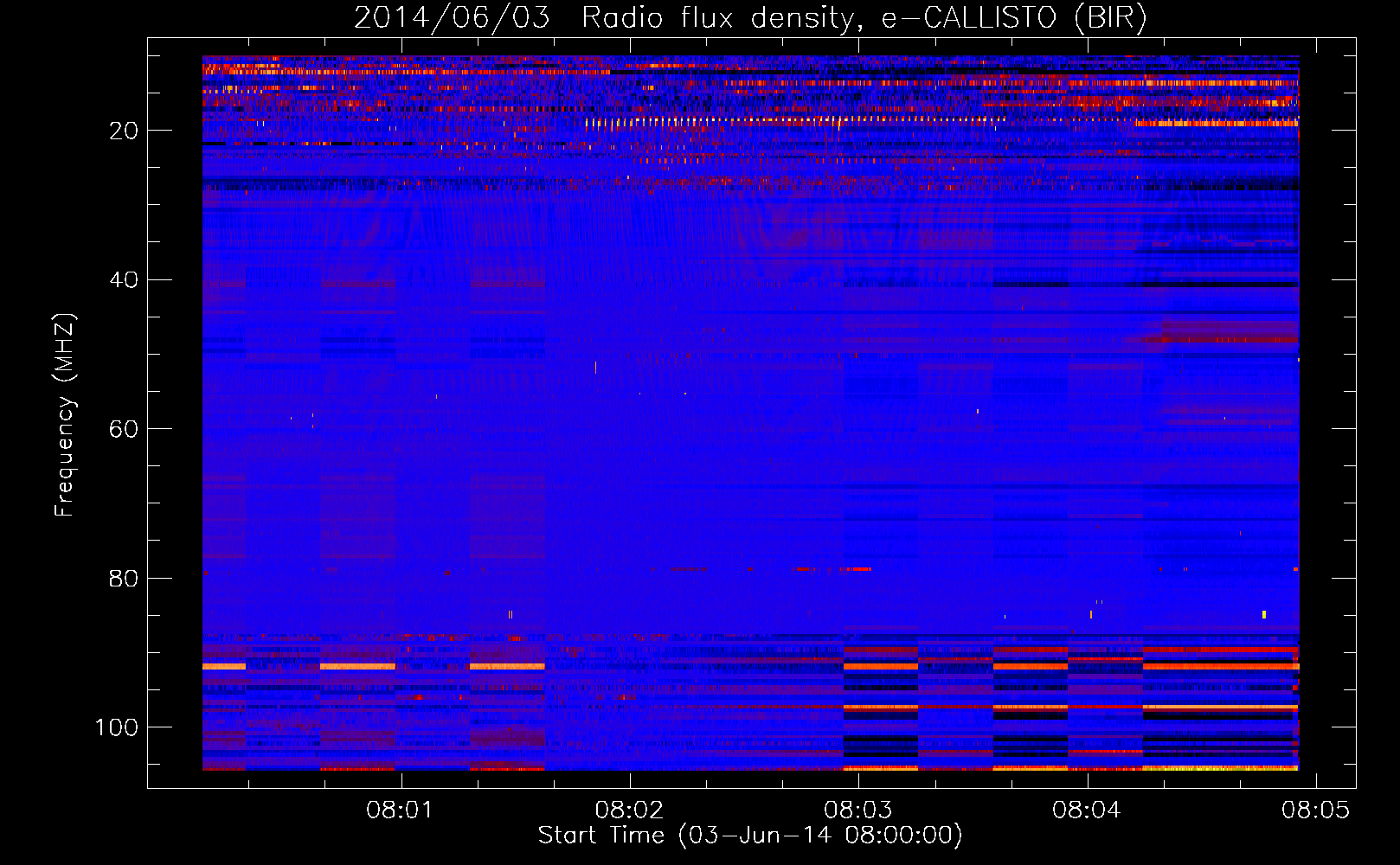
Task: Click the 40 MHz frequency tick label
Action: point(124,280)
